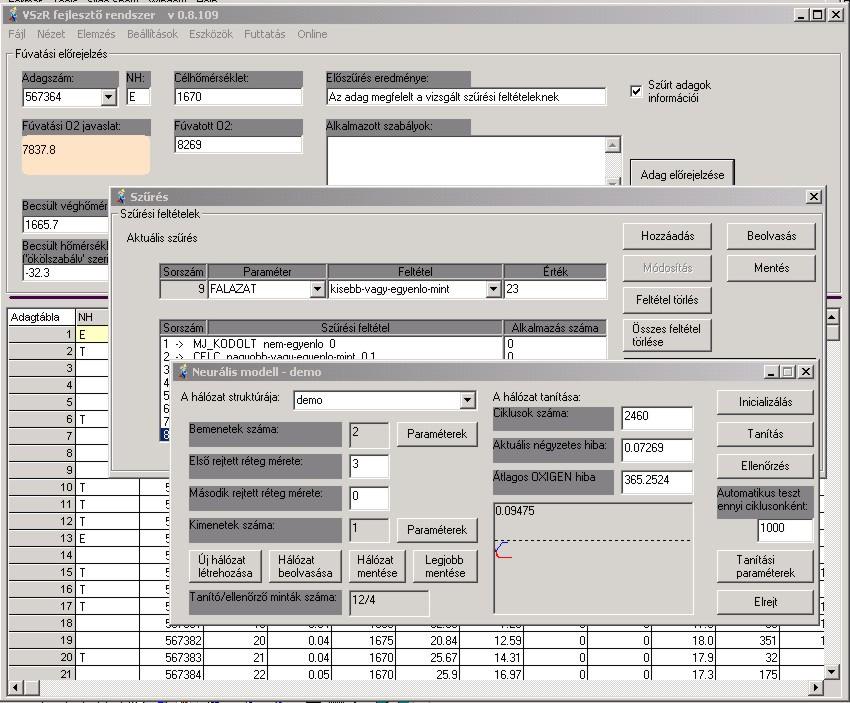This screenshot has height=703, width=850.
Task: Click the Neurális modell window icon
Action: click(183, 372)
